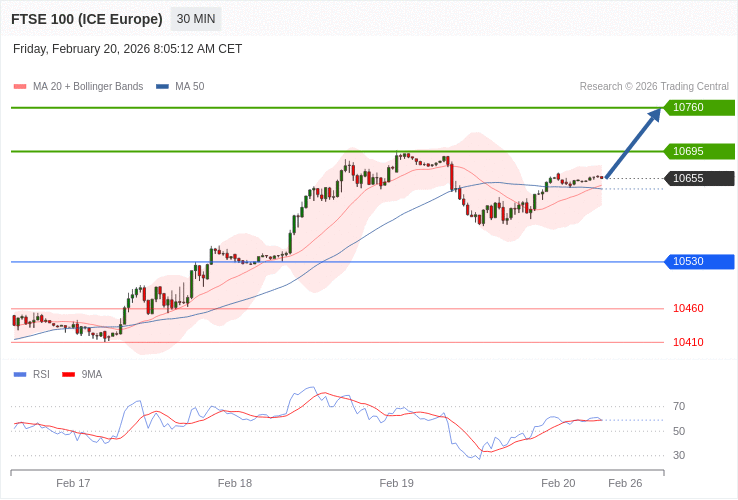Click the 30 MIN timeframe button
This screenshot has width=738, height=500.
[196, 19]
